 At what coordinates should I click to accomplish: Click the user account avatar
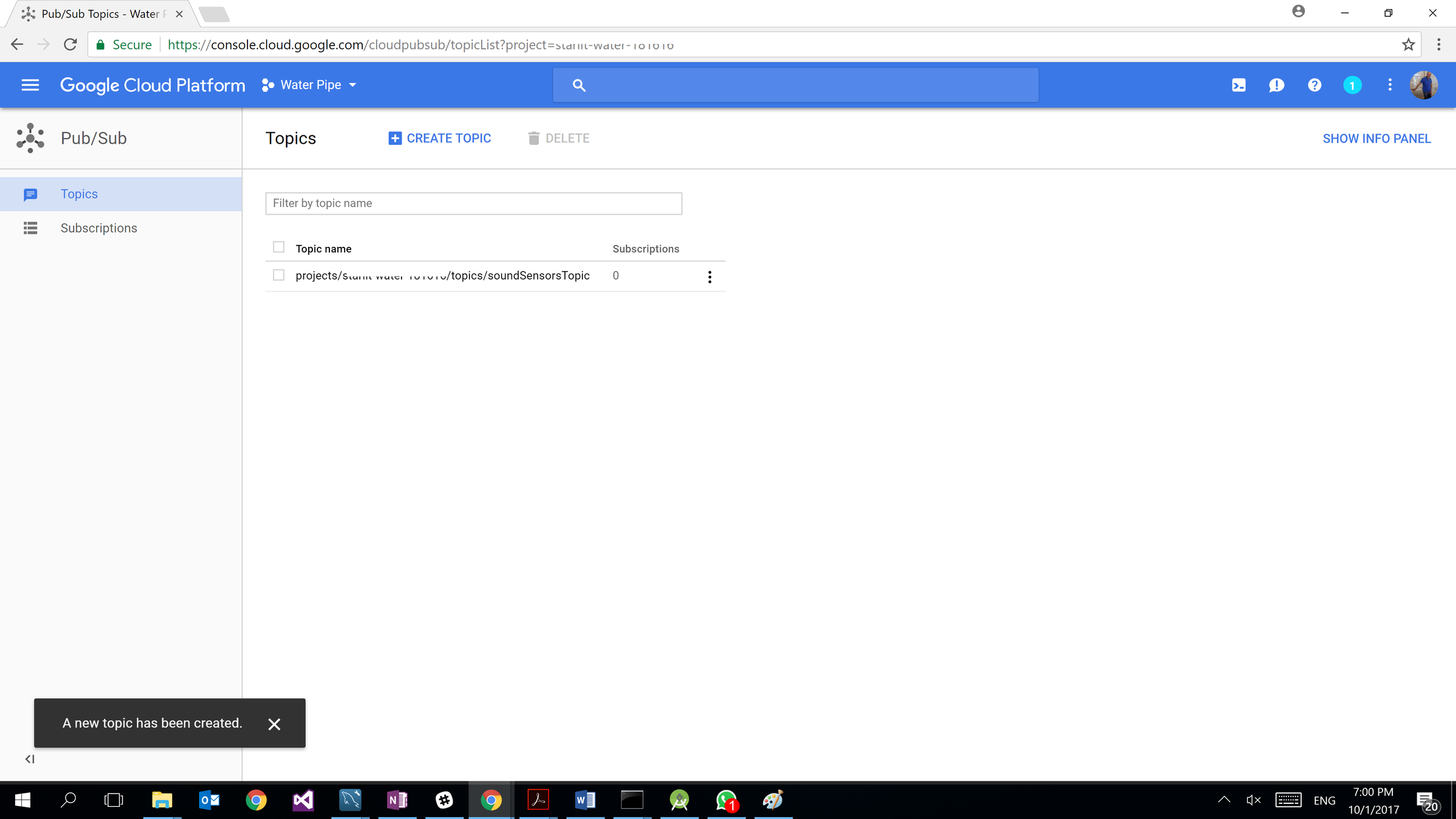(1423, 85)
